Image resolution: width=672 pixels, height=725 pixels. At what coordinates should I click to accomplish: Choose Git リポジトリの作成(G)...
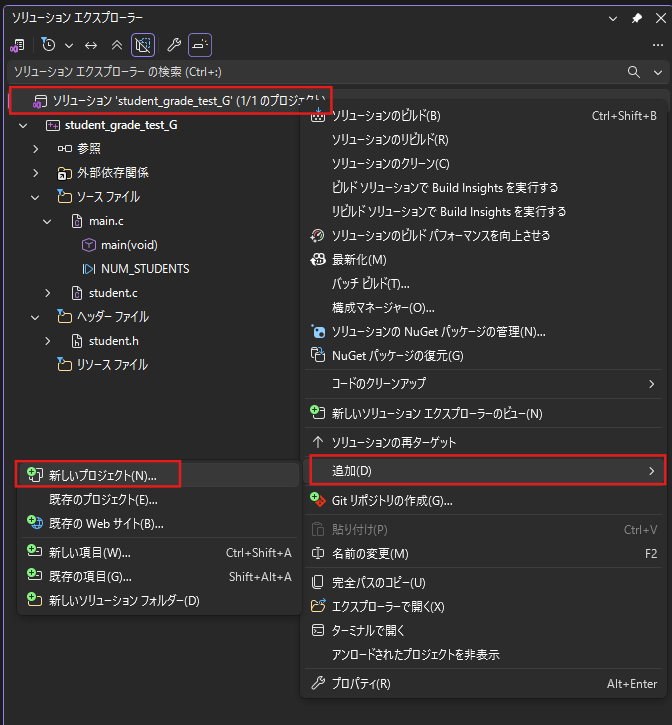point(484,501)
